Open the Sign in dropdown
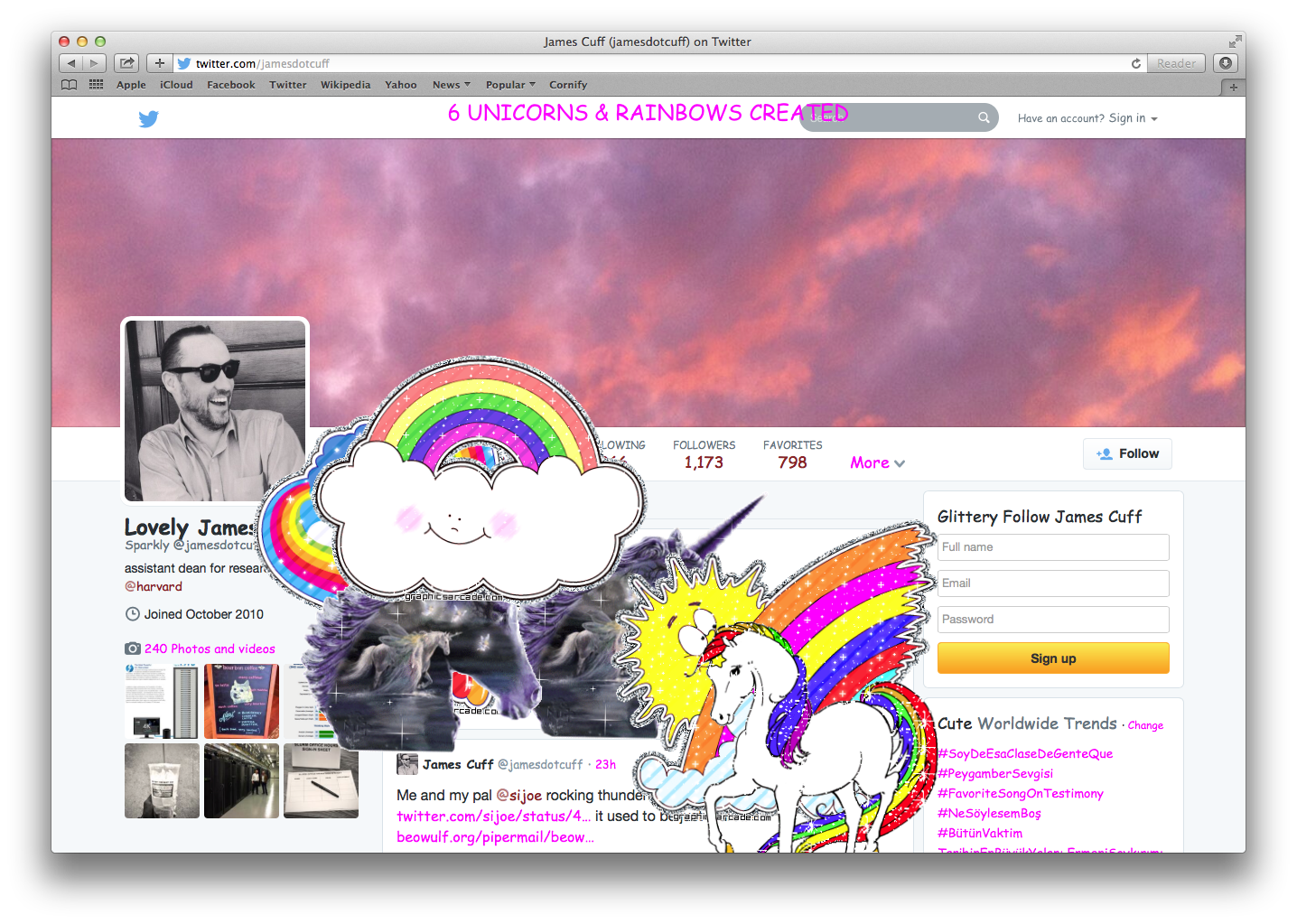 1133,118
